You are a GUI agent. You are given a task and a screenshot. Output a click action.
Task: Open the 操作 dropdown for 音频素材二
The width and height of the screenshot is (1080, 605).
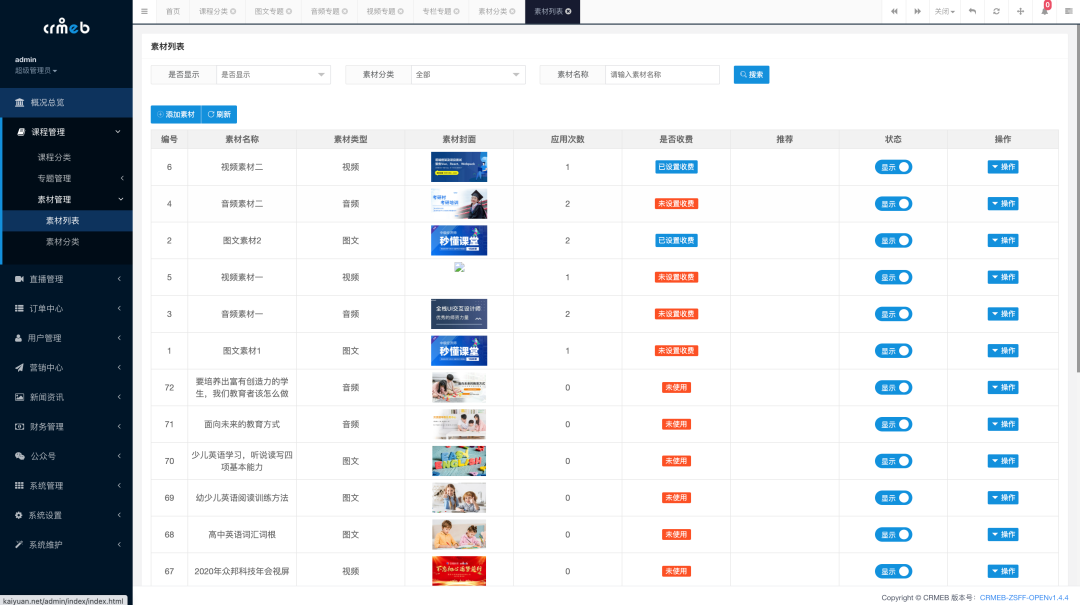coord(1002,203)
